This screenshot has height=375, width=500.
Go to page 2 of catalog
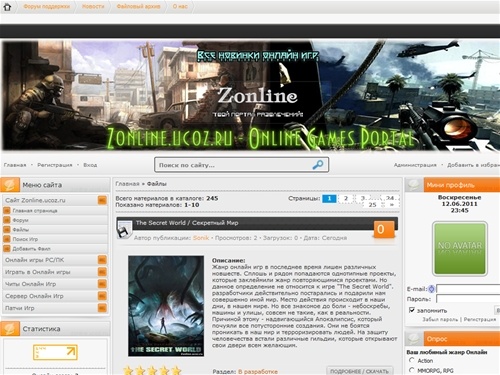click(346, 199)
